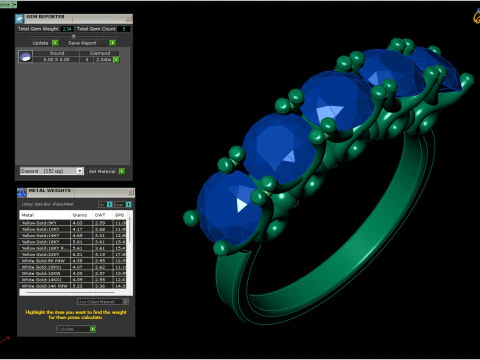Click the Gem Reporter panel icon
This screenshot has height=360, width=480.
(19, 19)
